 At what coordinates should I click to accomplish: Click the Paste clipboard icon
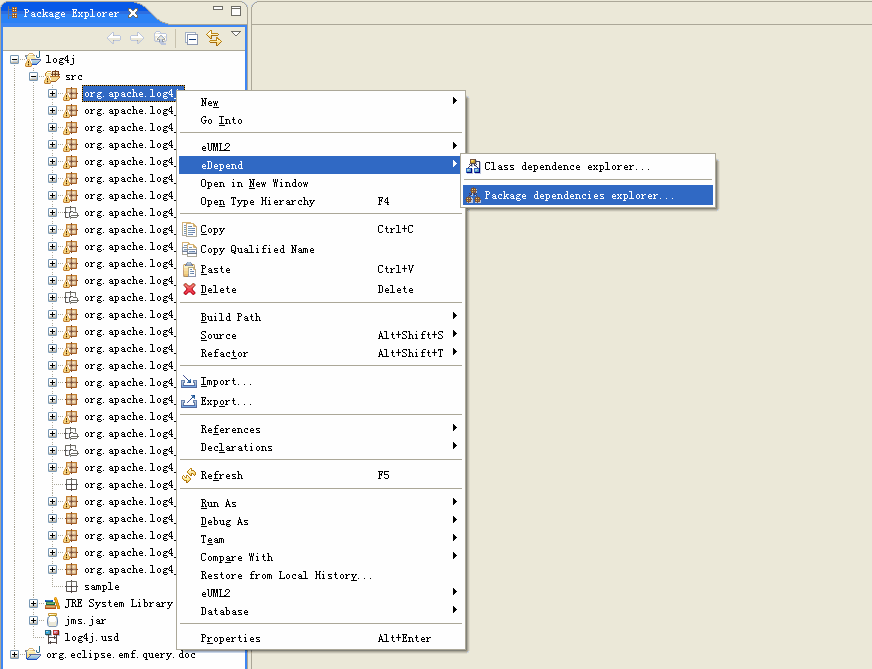[x=190, y=269]
